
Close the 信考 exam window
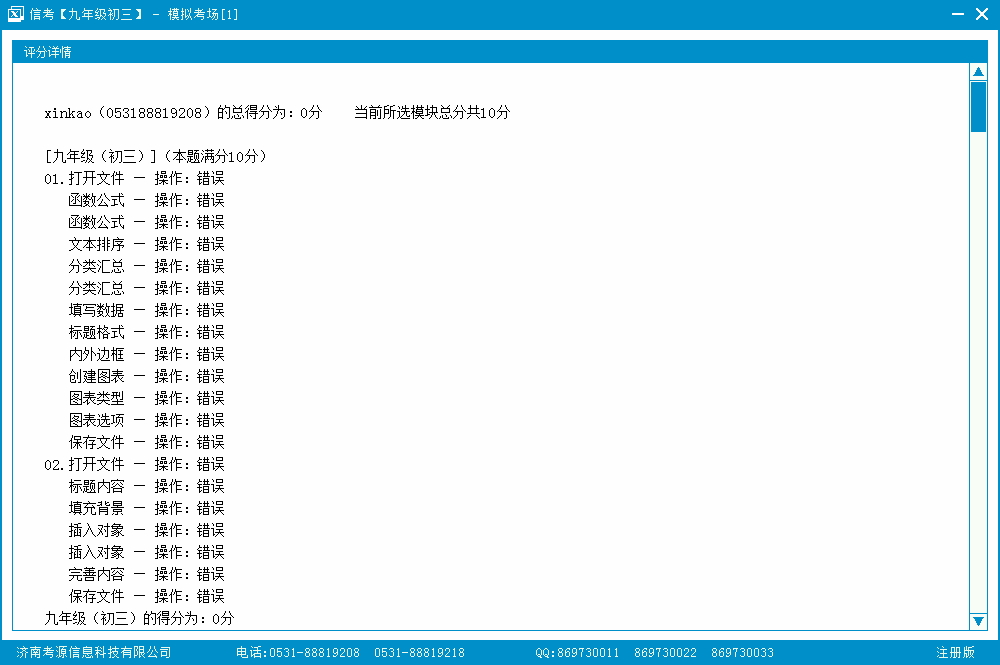[x=981, y=14]
